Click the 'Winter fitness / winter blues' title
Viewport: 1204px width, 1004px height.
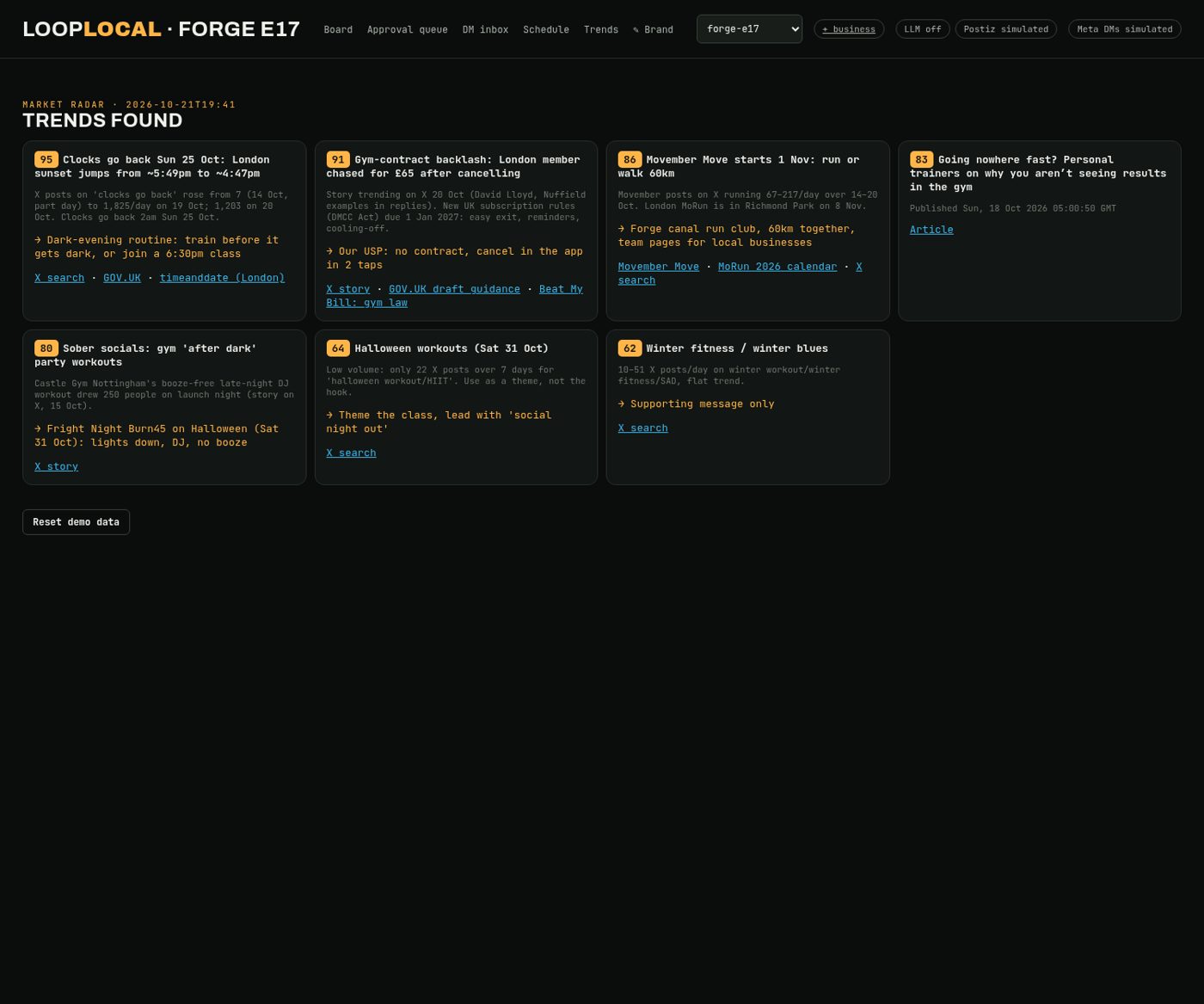tap(737, 348)
